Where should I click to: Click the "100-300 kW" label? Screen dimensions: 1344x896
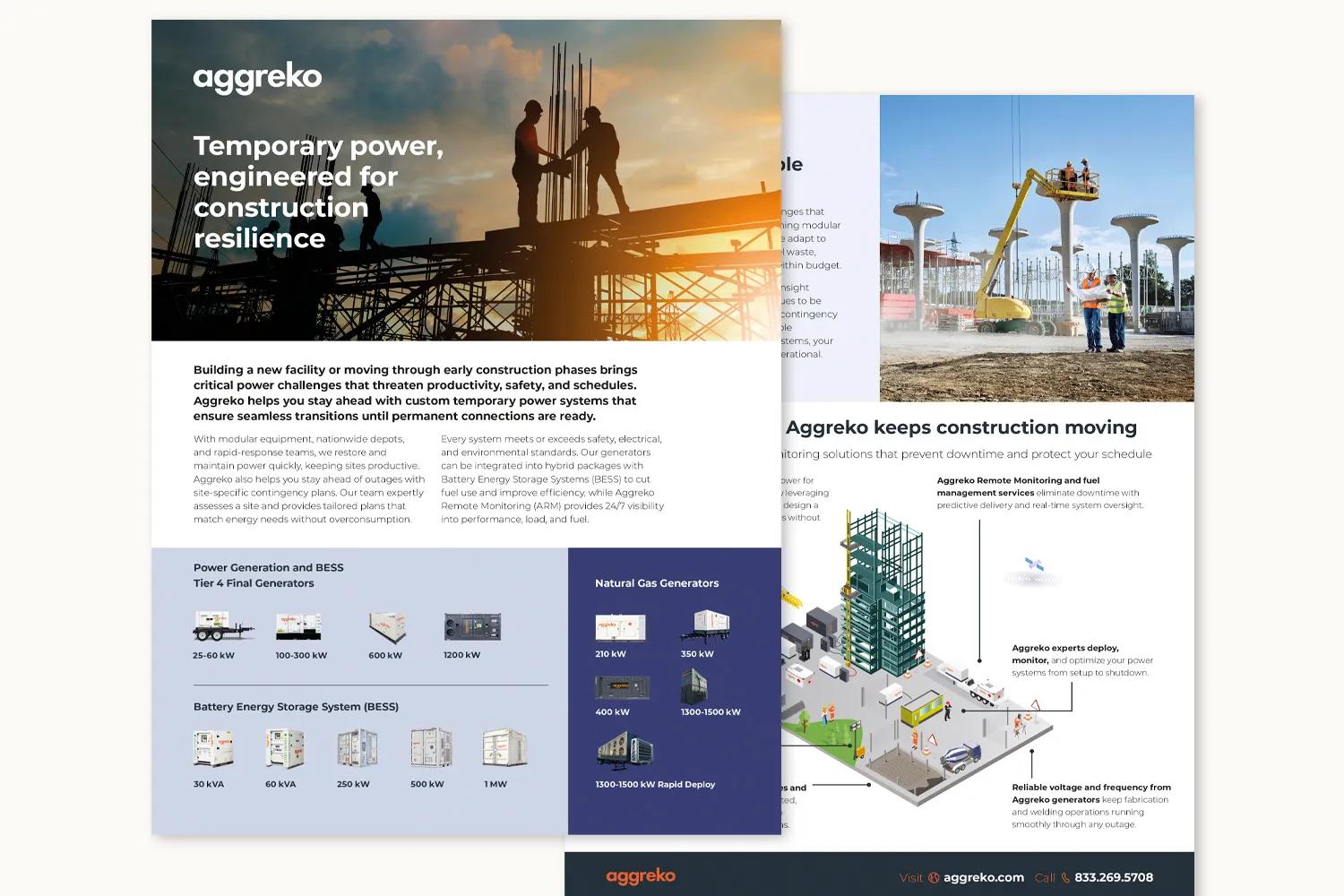301,656
